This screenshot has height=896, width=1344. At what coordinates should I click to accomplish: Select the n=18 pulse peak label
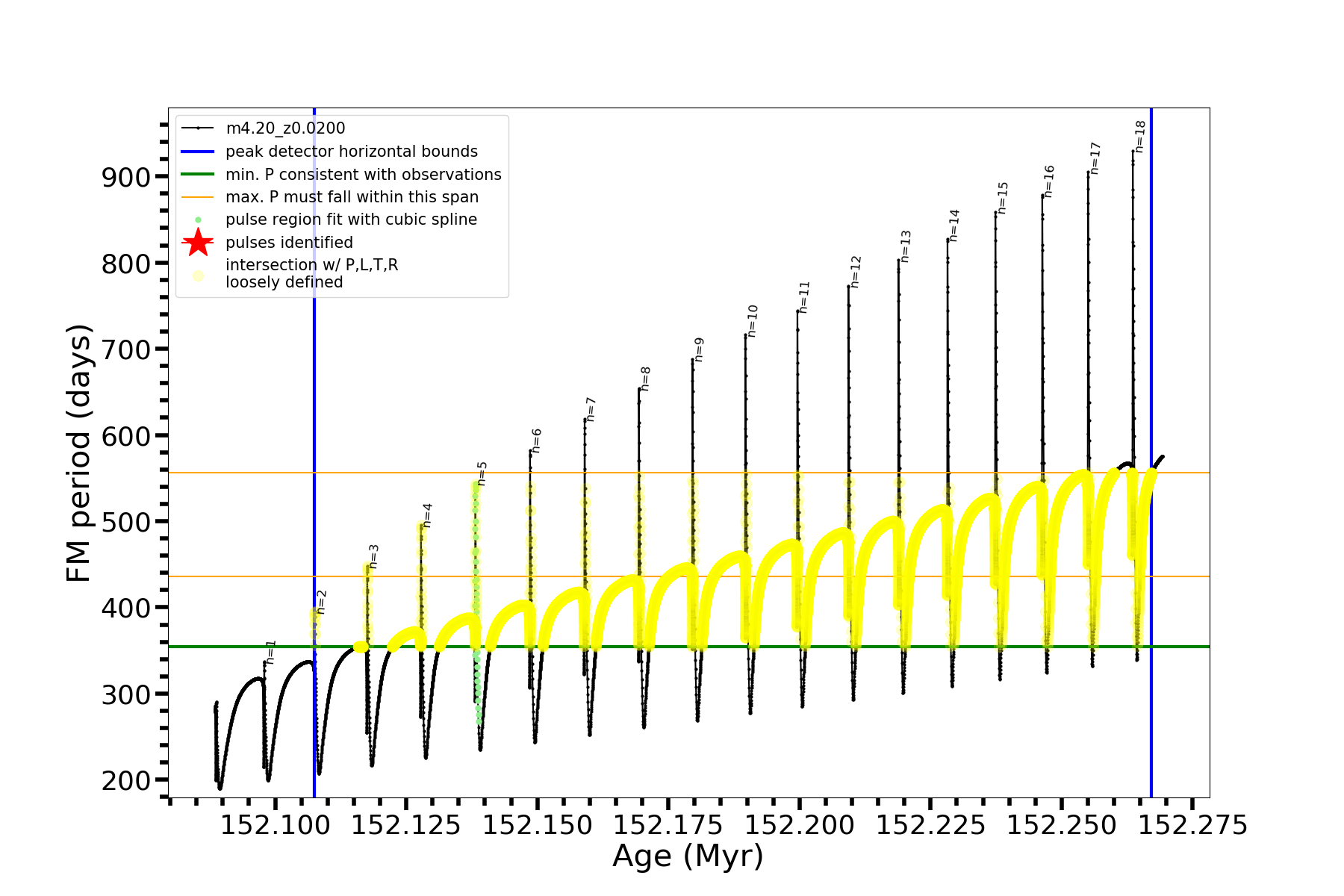point(1140,137)
